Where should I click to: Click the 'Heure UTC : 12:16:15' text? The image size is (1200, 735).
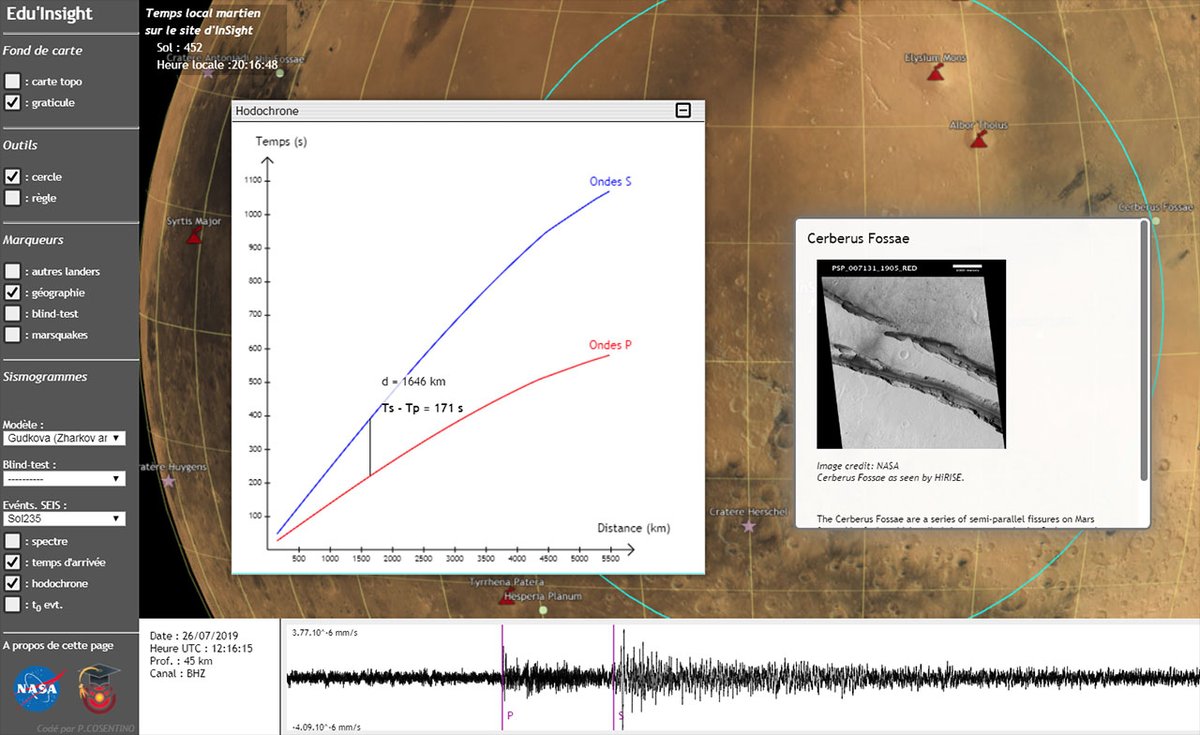tap(201, 649)
